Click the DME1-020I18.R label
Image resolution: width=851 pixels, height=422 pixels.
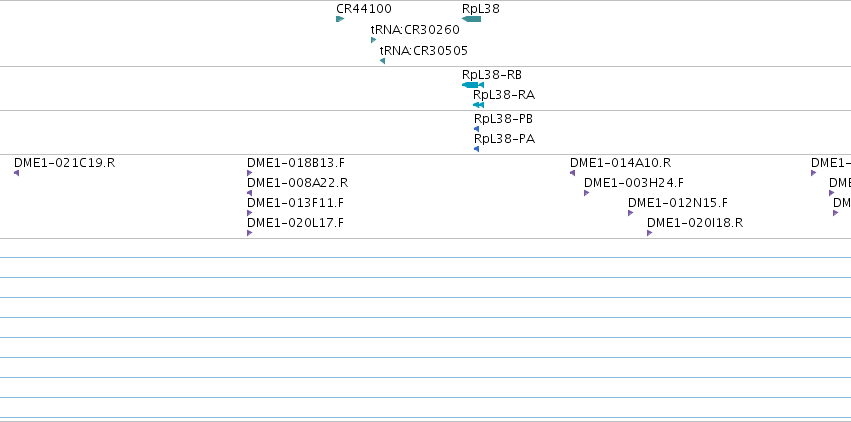[x=695, y=223]
